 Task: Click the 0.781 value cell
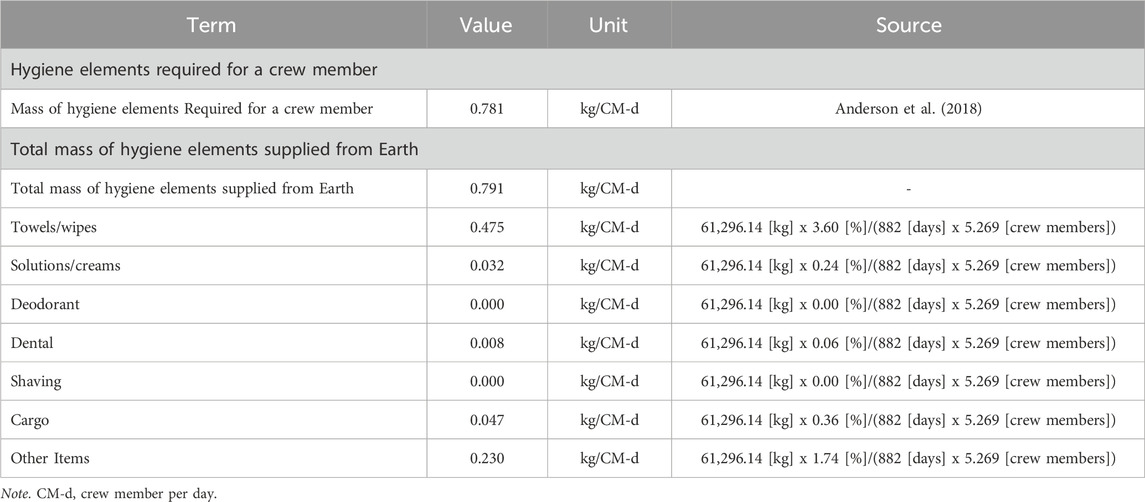486,110
